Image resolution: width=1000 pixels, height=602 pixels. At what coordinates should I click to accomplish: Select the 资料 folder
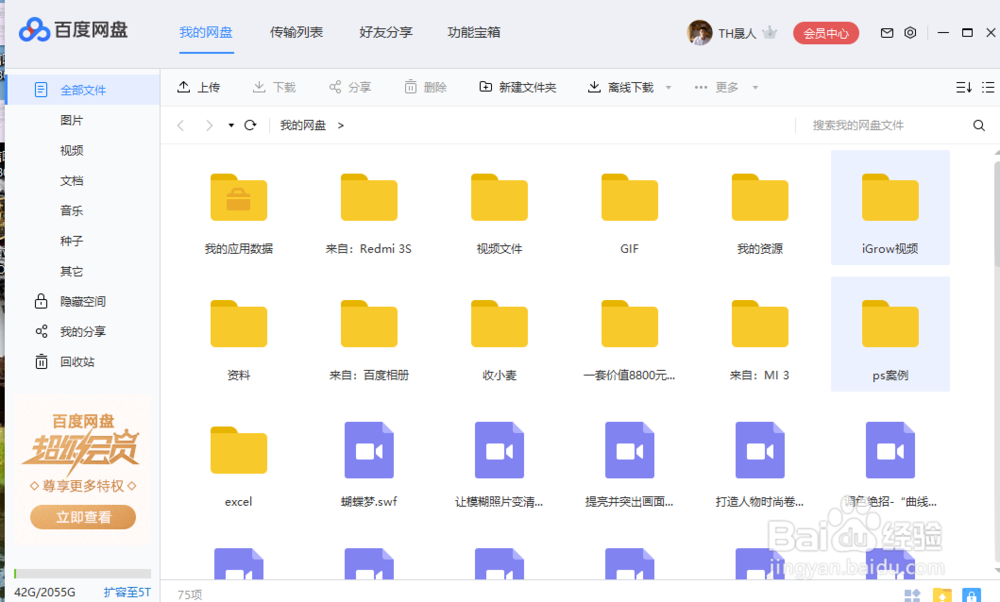239,340
